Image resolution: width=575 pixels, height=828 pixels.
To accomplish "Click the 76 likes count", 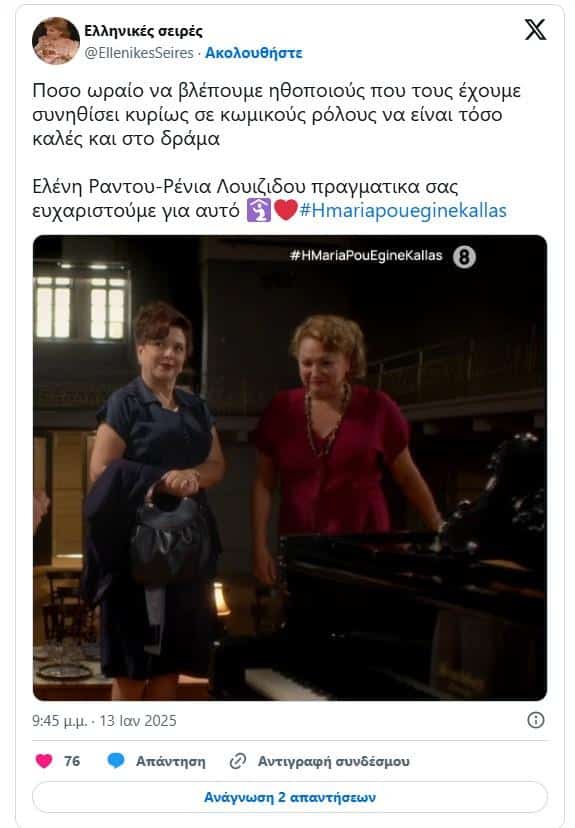I will 72,761.
